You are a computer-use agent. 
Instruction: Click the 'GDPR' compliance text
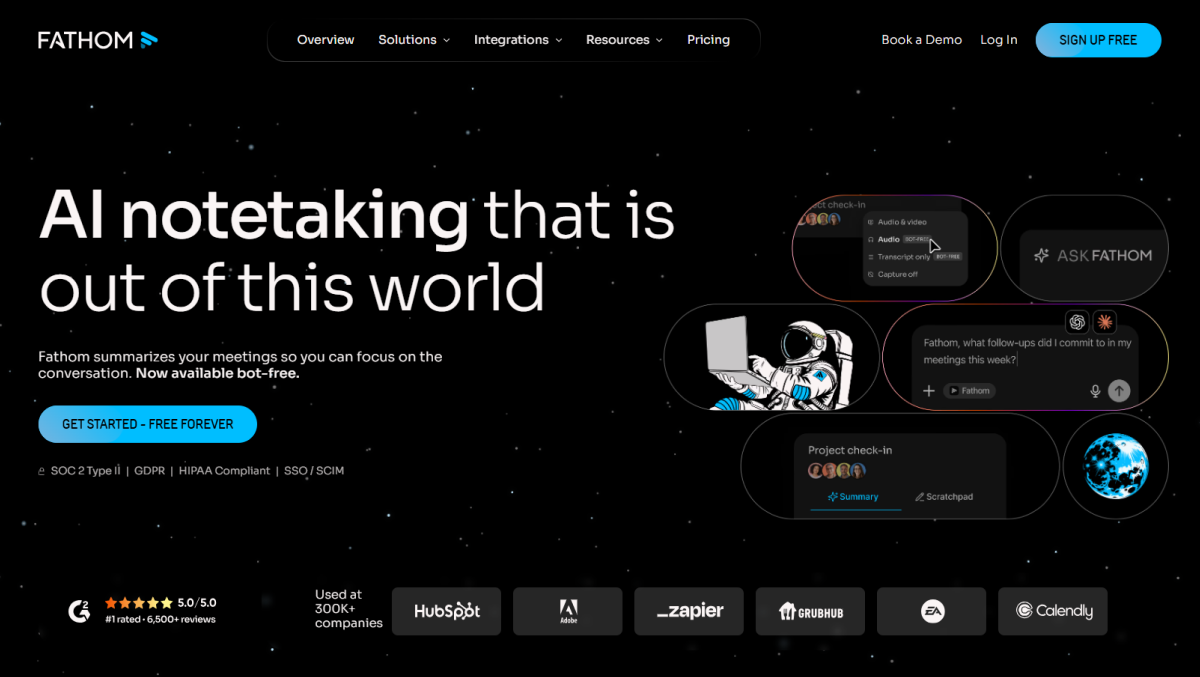(150, 471)
